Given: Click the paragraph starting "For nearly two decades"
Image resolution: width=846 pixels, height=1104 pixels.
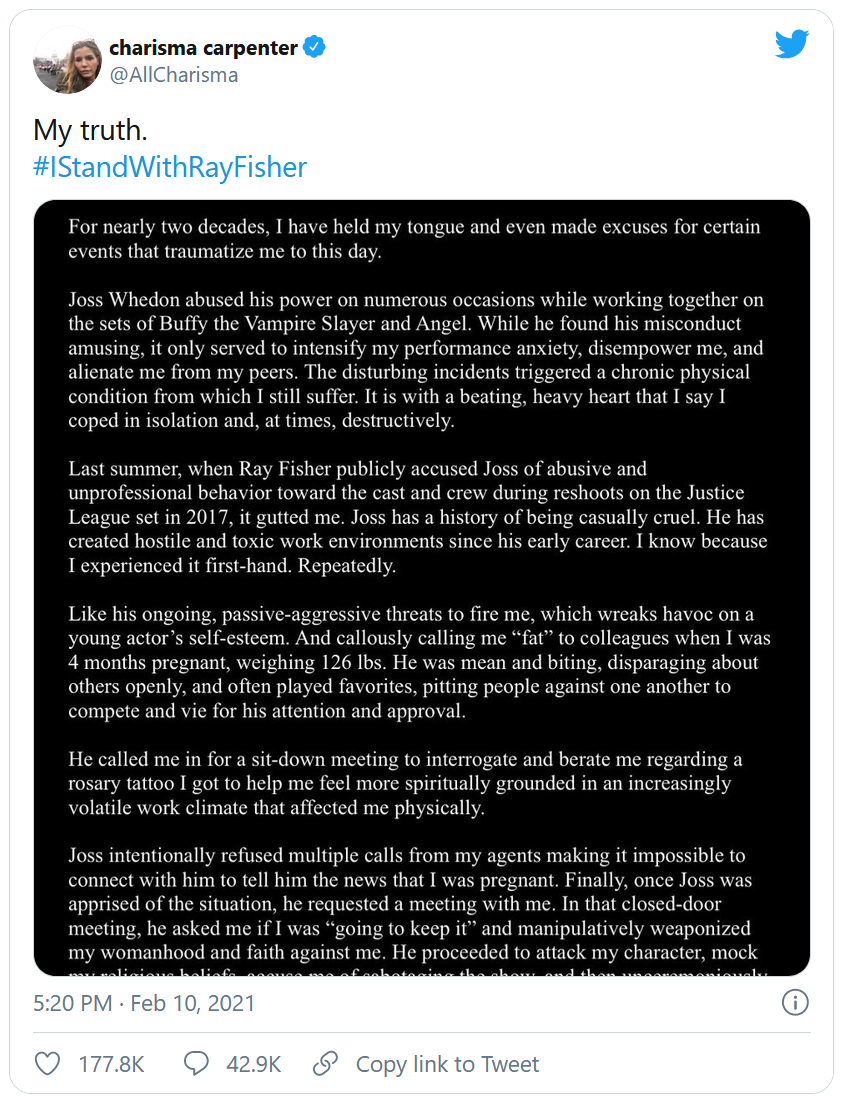Looking at the screenshot, I should pos(414,239).
